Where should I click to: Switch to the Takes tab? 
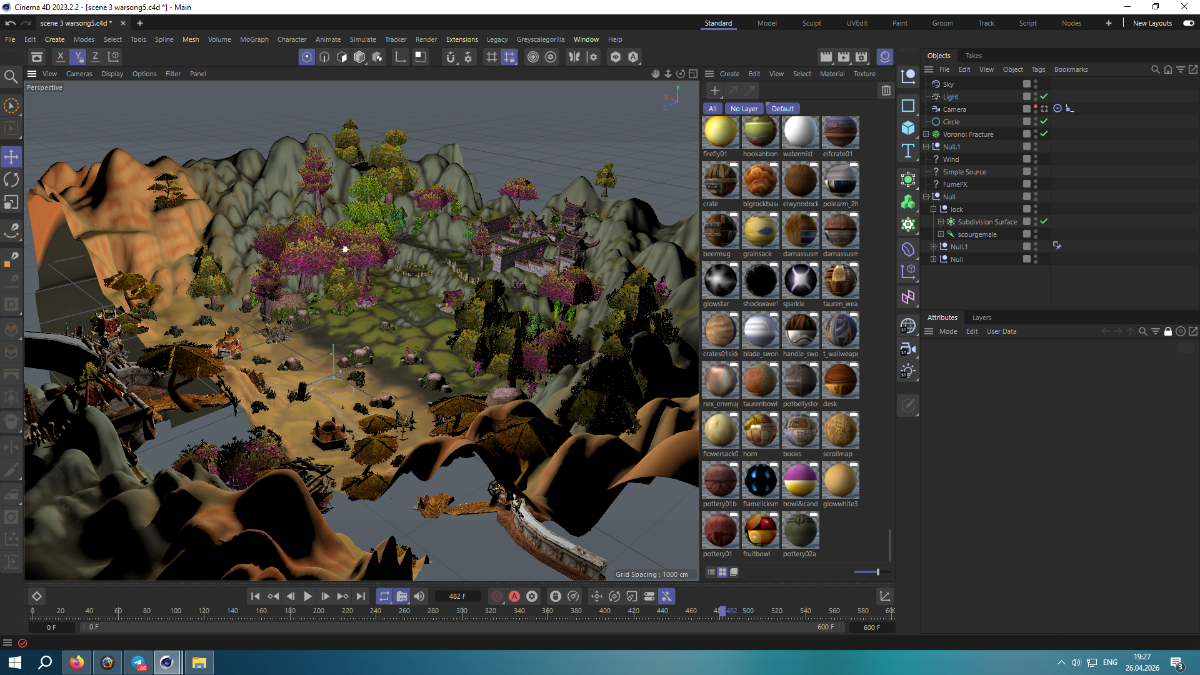pos(973,56)
